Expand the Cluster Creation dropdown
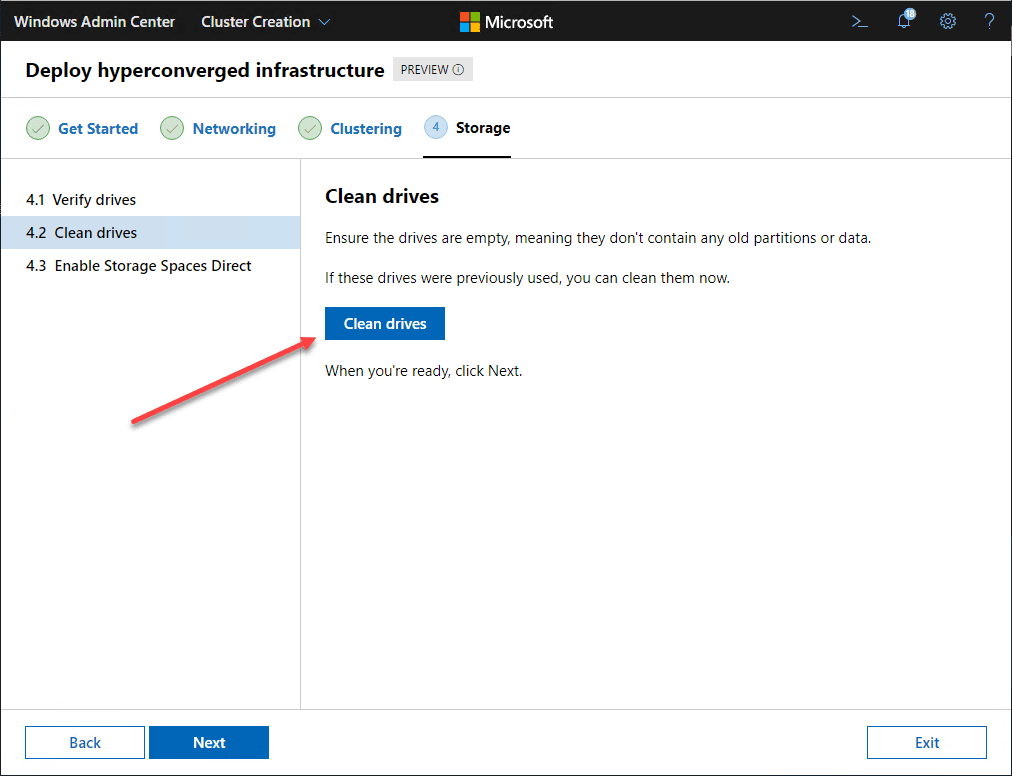 pyautogui.click(x=266, y=21)
